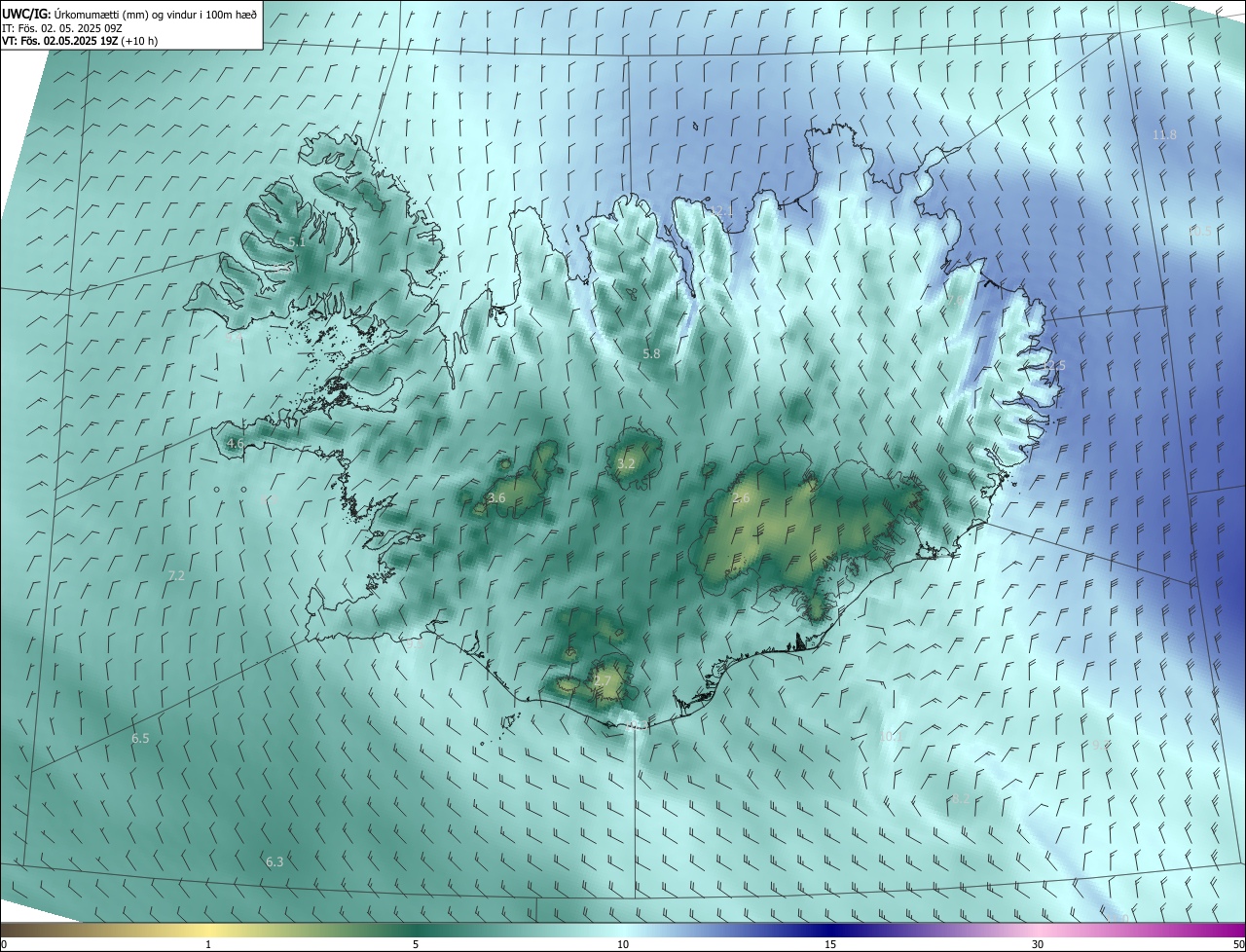Click the 3.2 value label on the glacier
This screenshot has height=952, width=1246.
click(626, 464)
